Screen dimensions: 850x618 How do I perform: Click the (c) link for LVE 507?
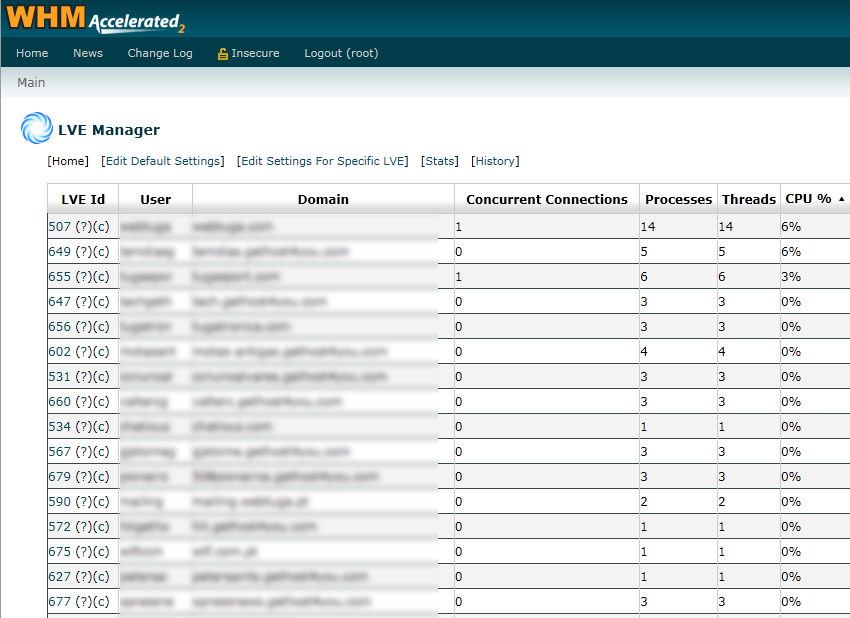tap(101, 227)
